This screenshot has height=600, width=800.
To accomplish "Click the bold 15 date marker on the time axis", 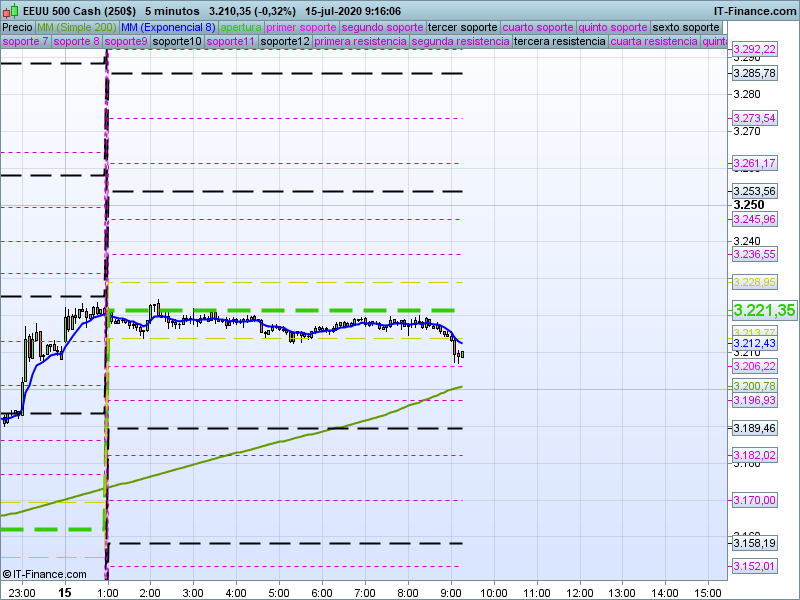I will pyautogui.click(x=65, y=592).
